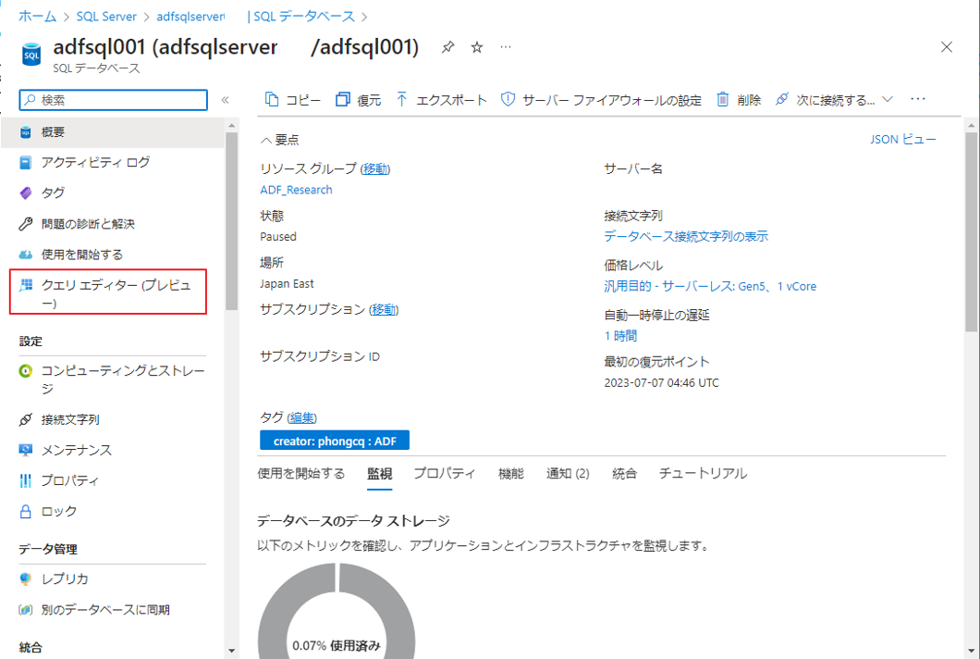Open Query Editor (クエリ エディター) in sidebar
Screen dimensions: 980x659
coord(108,292)
